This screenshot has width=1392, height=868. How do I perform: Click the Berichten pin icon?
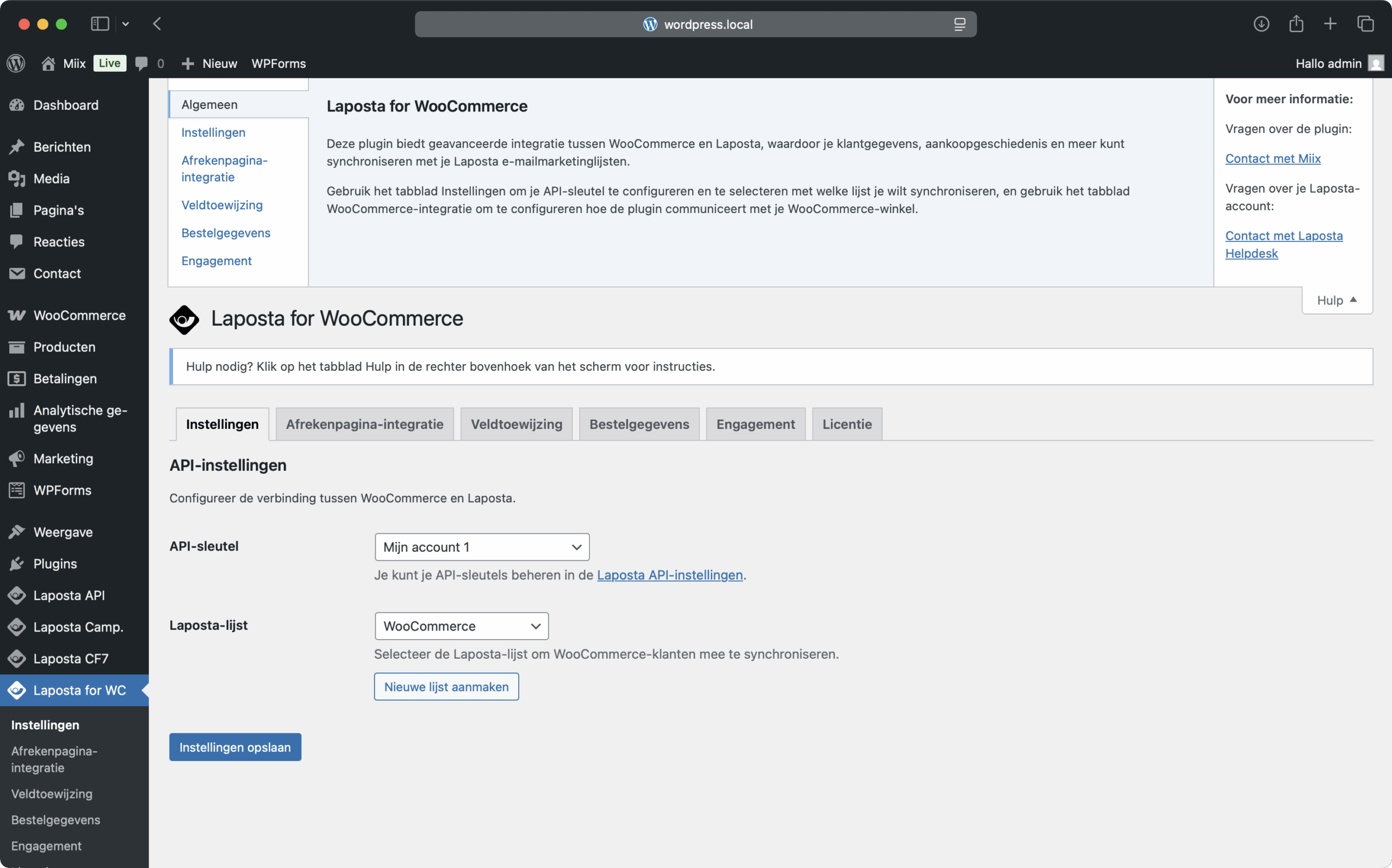17,147
